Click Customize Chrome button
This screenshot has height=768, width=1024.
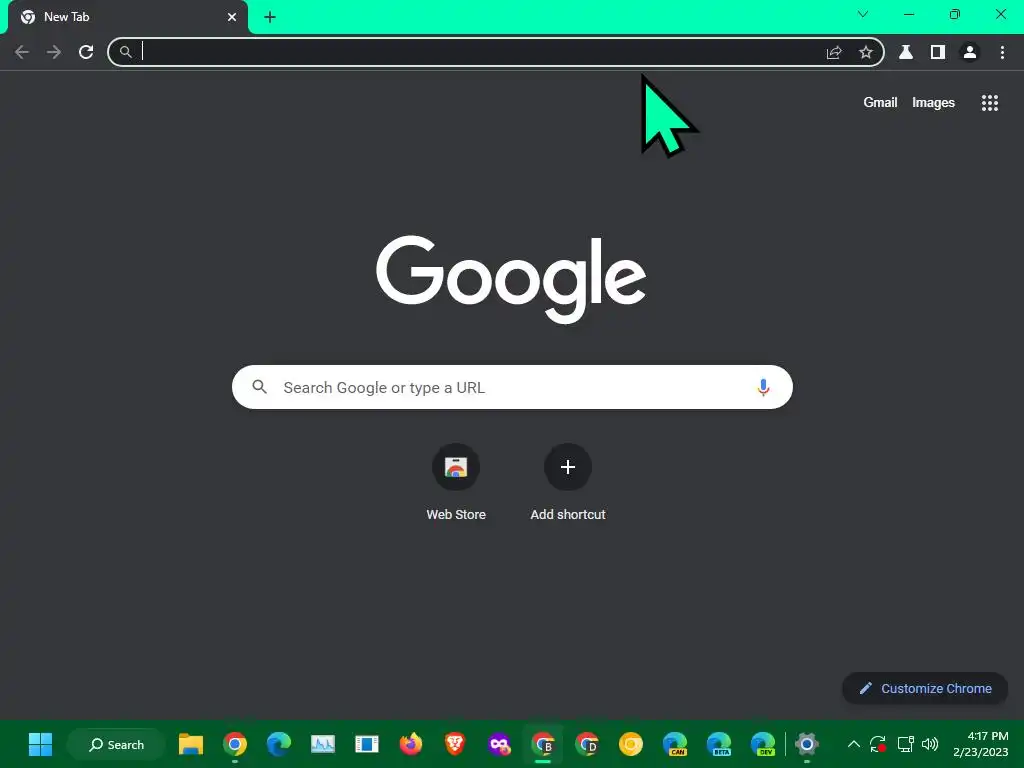click(x=925, y=688)
